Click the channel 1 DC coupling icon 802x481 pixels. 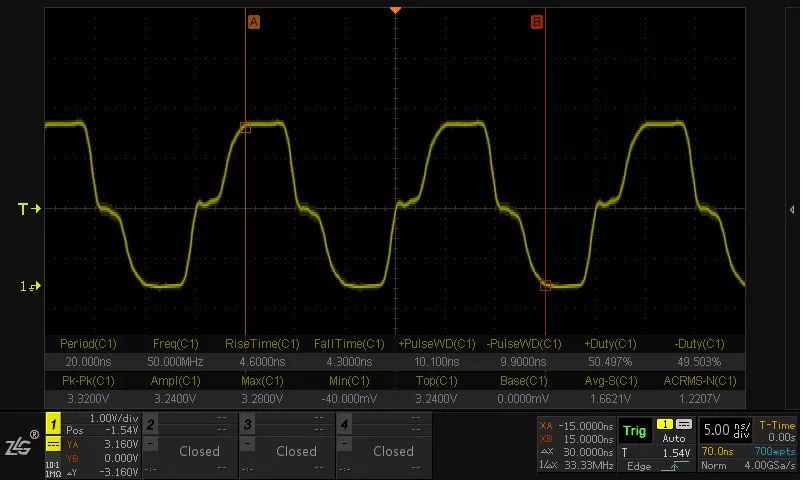(x=53, y=444)
